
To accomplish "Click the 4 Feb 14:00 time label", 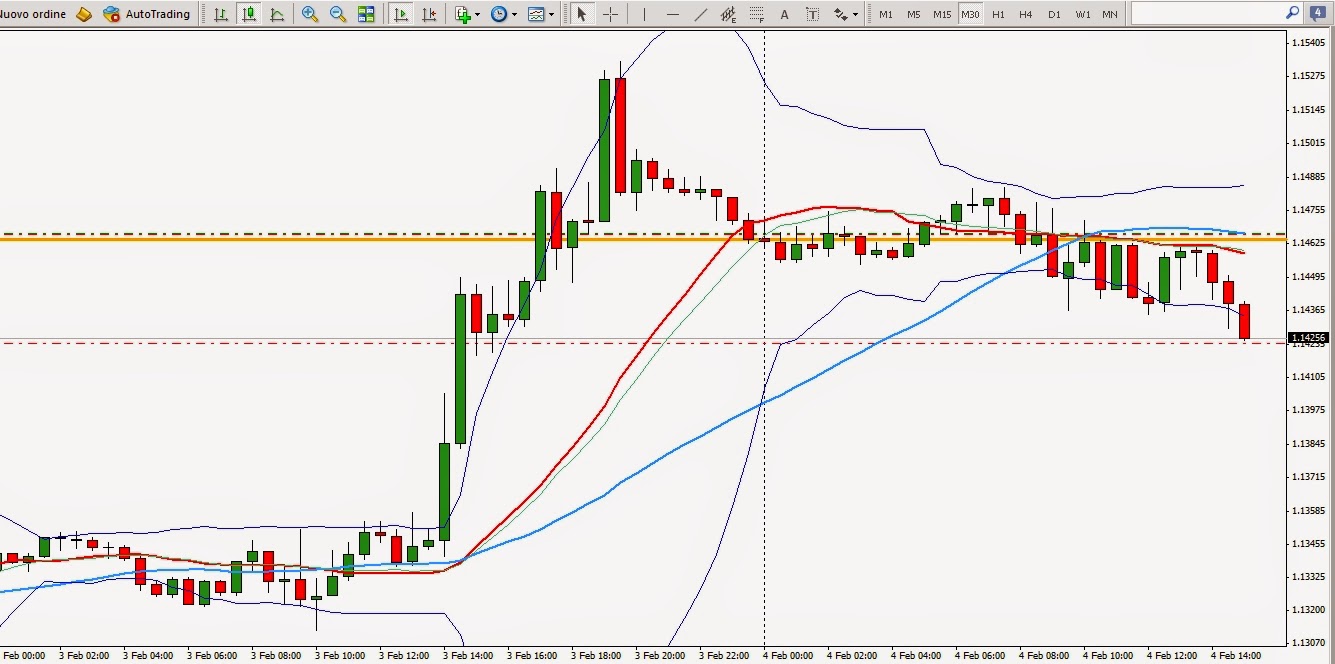I will tap(1237, 656).
